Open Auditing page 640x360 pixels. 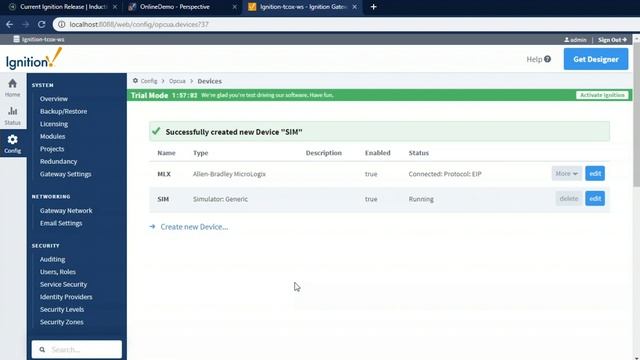(52, 259)
